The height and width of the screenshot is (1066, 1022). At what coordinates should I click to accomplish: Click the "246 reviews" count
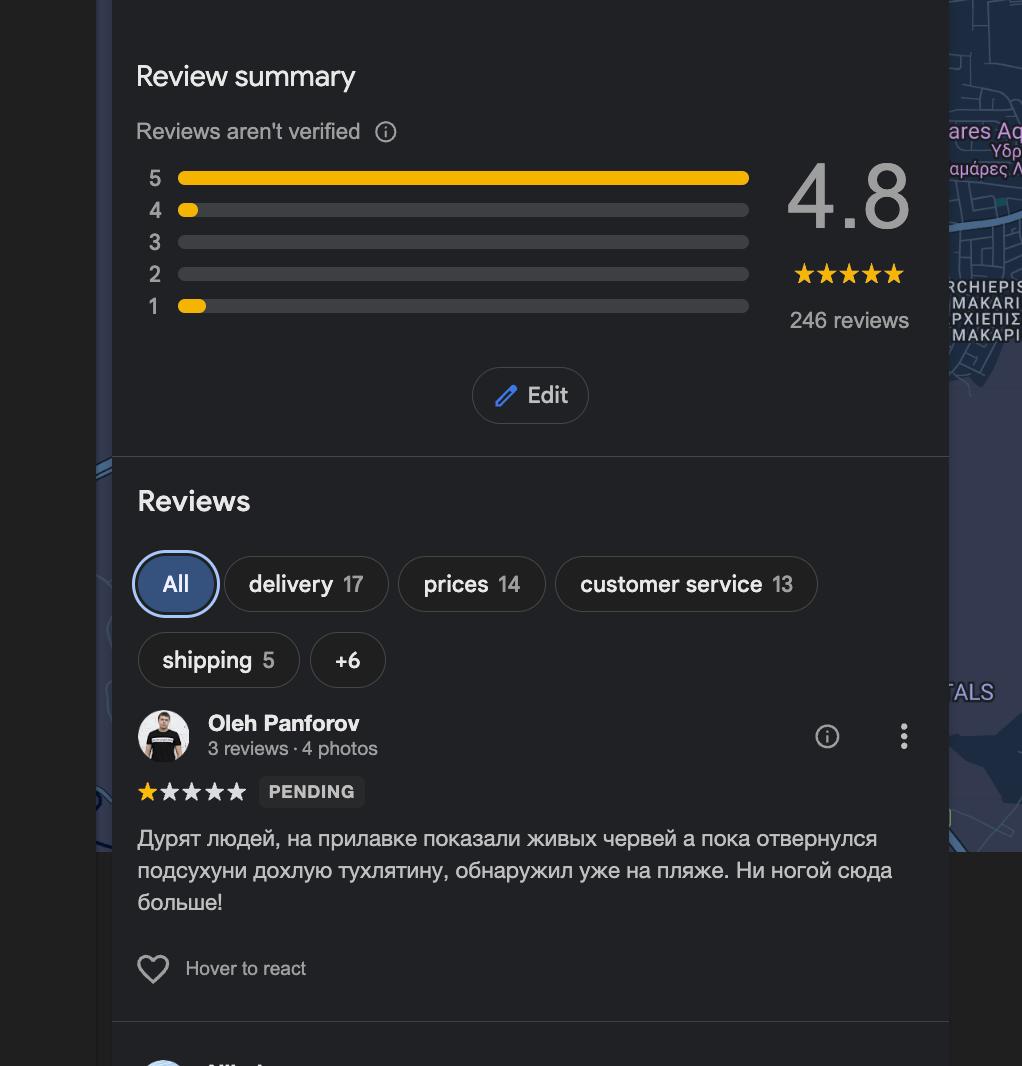click(849, 320)
